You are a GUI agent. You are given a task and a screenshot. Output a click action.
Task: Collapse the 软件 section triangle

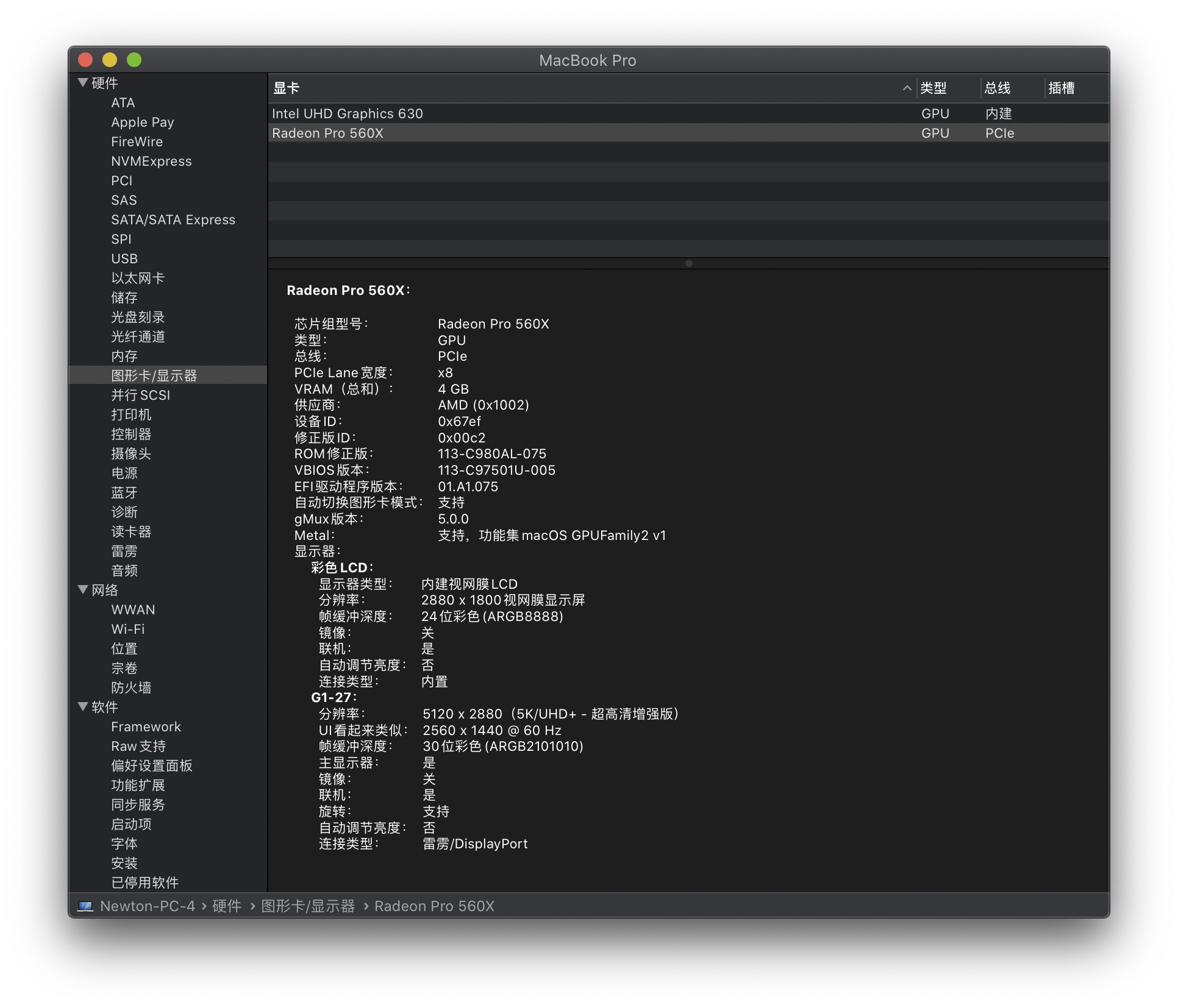[83, 706]
